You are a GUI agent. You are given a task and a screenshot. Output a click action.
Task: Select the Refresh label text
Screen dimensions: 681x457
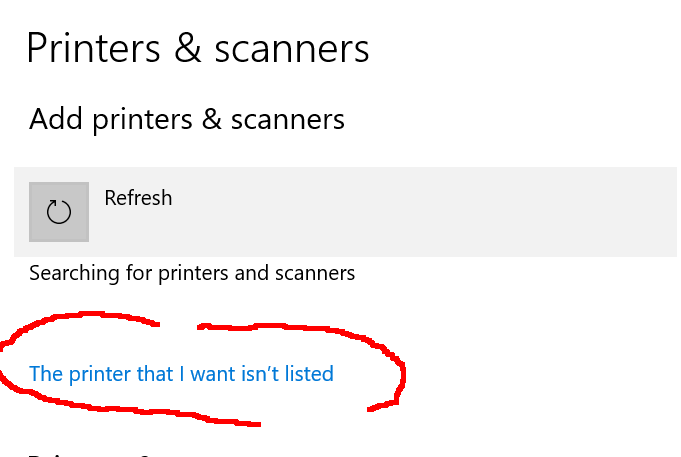click(x=138, y=198)
